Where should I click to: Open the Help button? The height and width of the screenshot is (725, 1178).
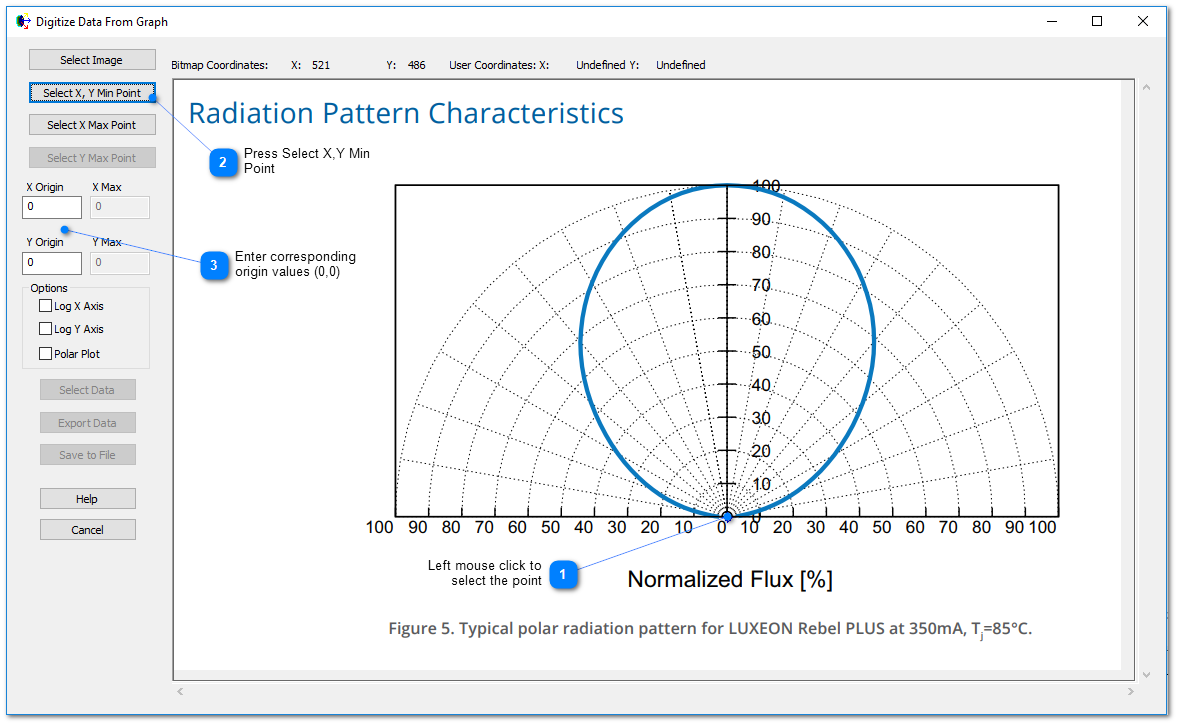pos(87,499)
